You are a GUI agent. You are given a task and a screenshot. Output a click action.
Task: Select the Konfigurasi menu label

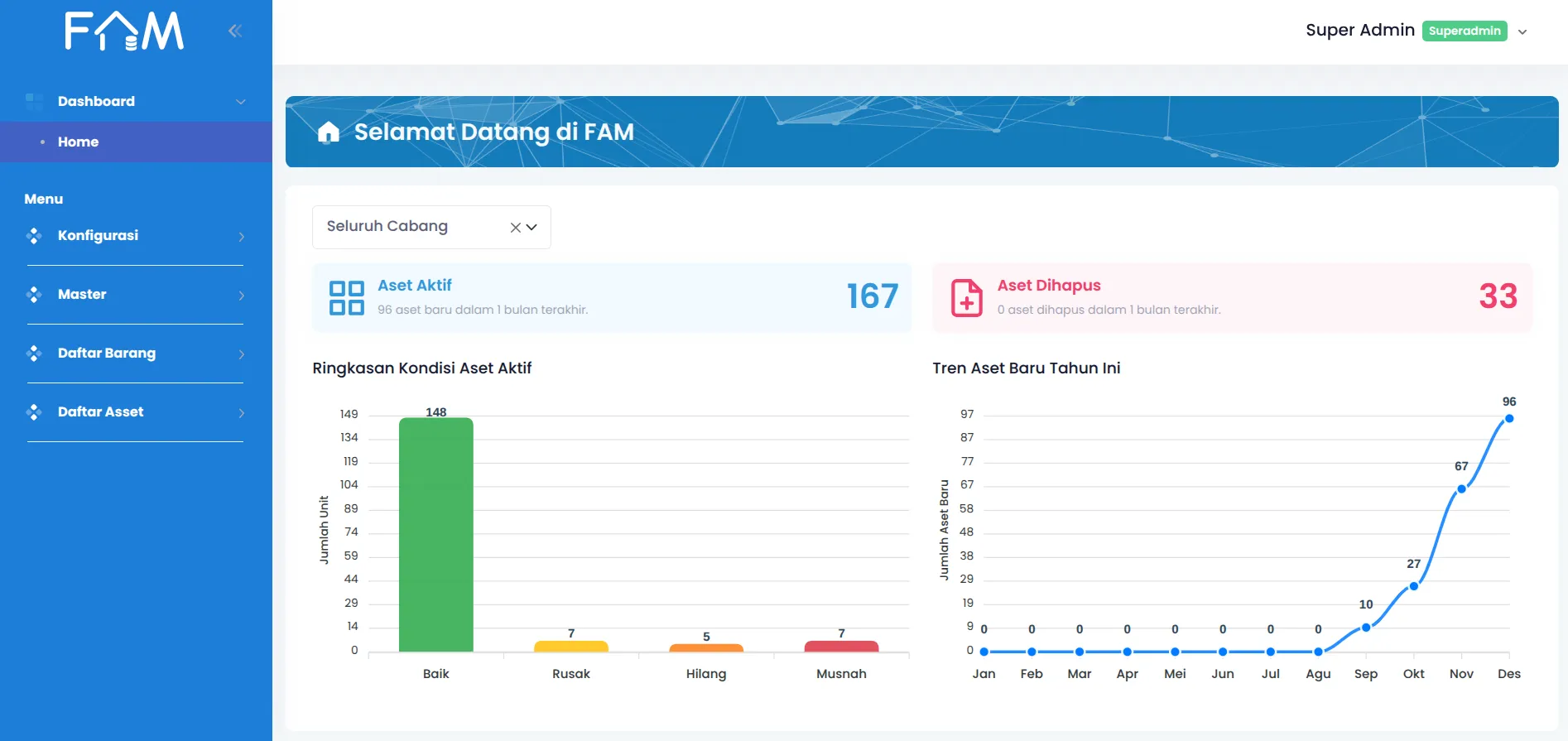click(98, 236)
